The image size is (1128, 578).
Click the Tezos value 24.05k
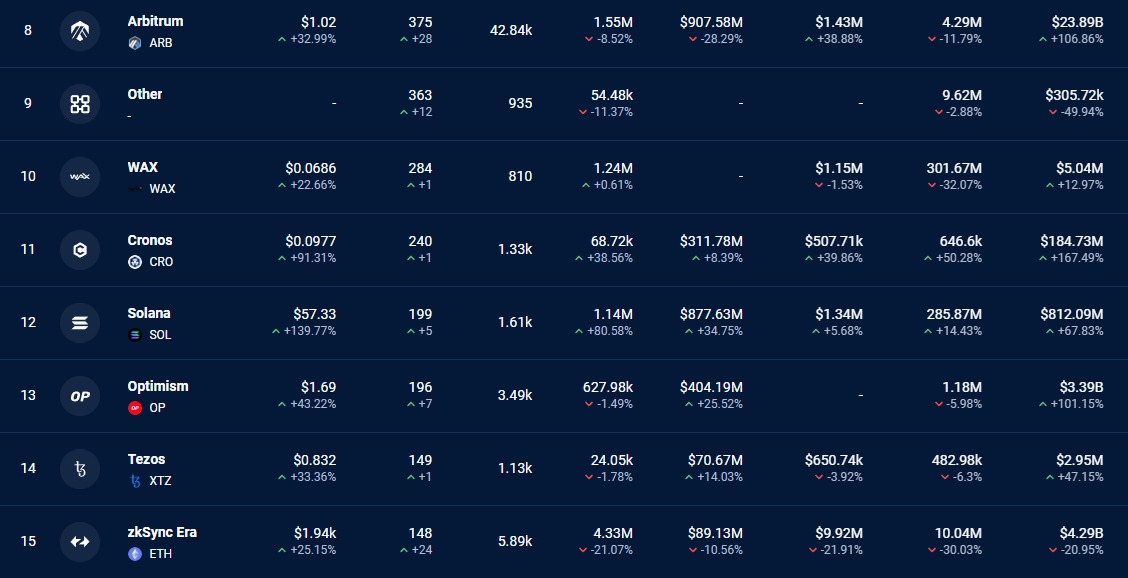point(611,460)
